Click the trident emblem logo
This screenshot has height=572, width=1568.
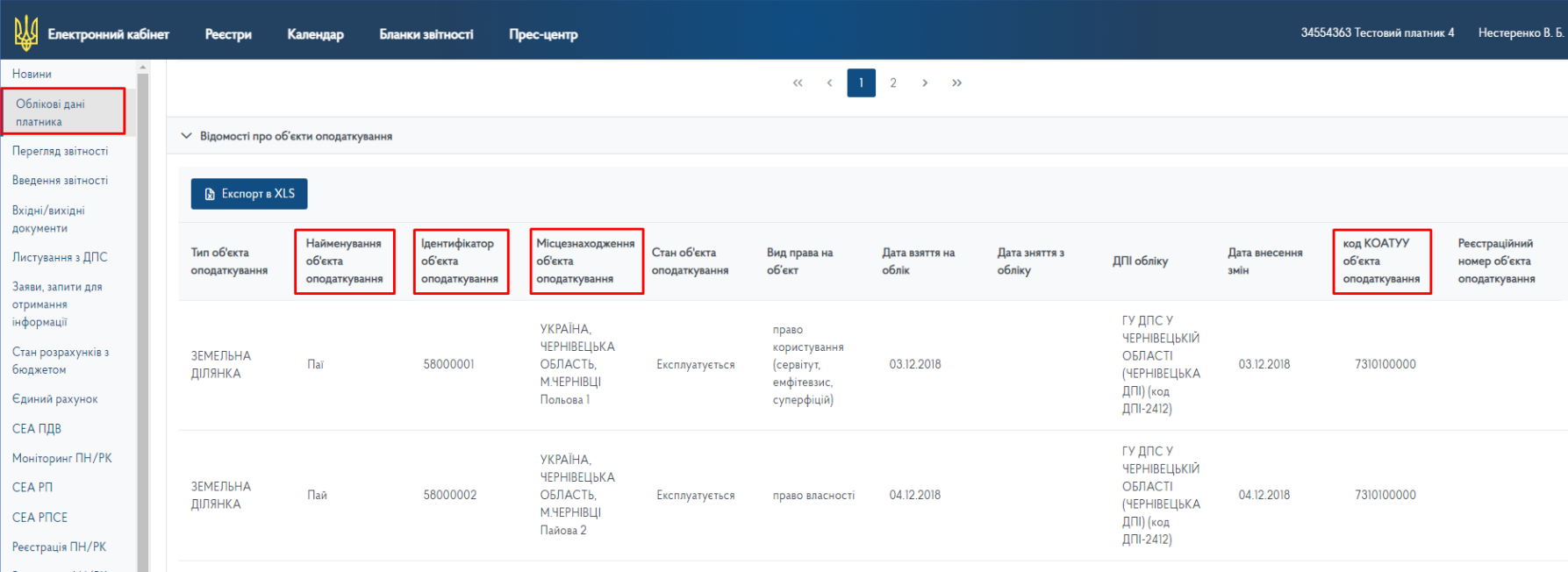tap(26, 33)
